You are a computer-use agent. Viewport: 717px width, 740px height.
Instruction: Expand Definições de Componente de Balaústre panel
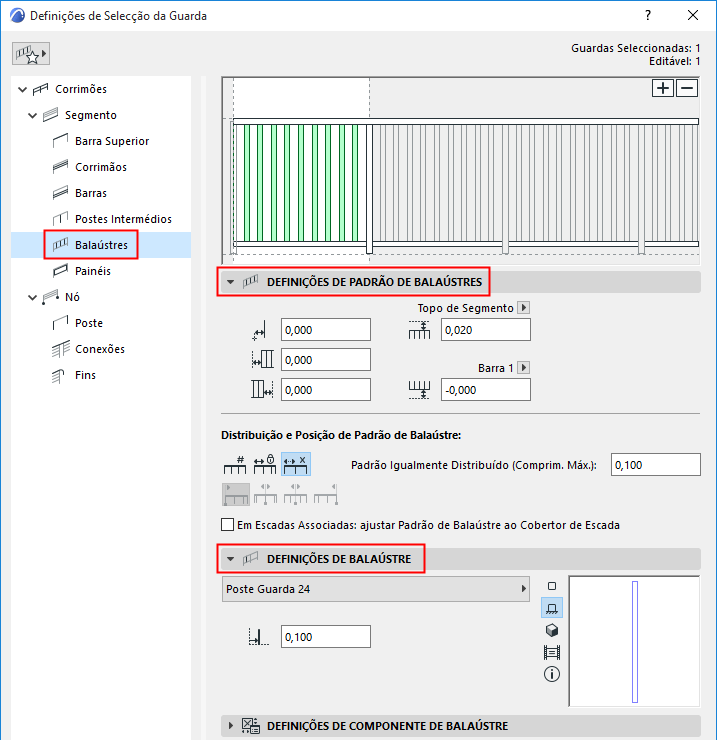[x=230, y=725]
